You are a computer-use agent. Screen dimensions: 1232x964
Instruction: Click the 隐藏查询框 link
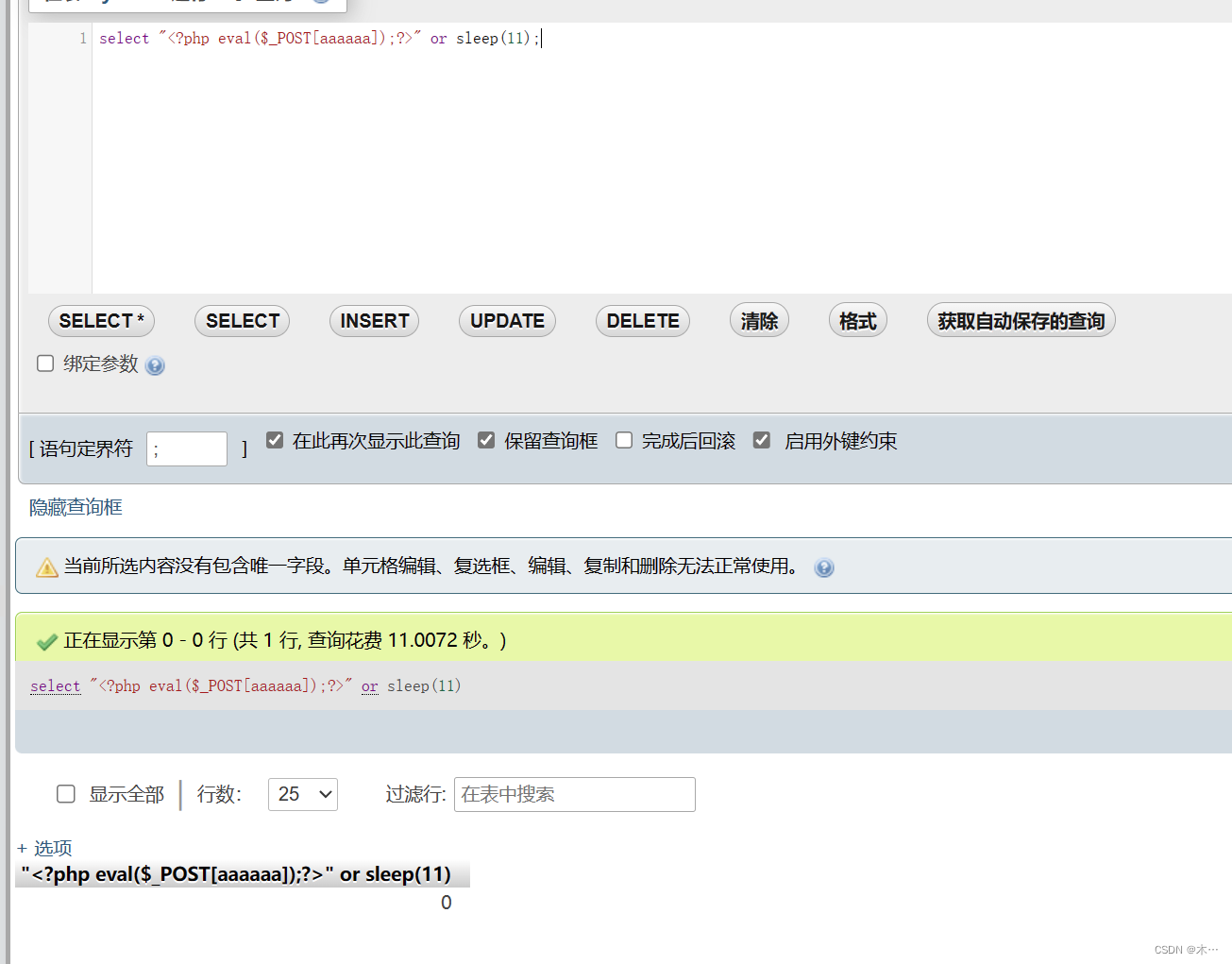(x=75, y=507)
